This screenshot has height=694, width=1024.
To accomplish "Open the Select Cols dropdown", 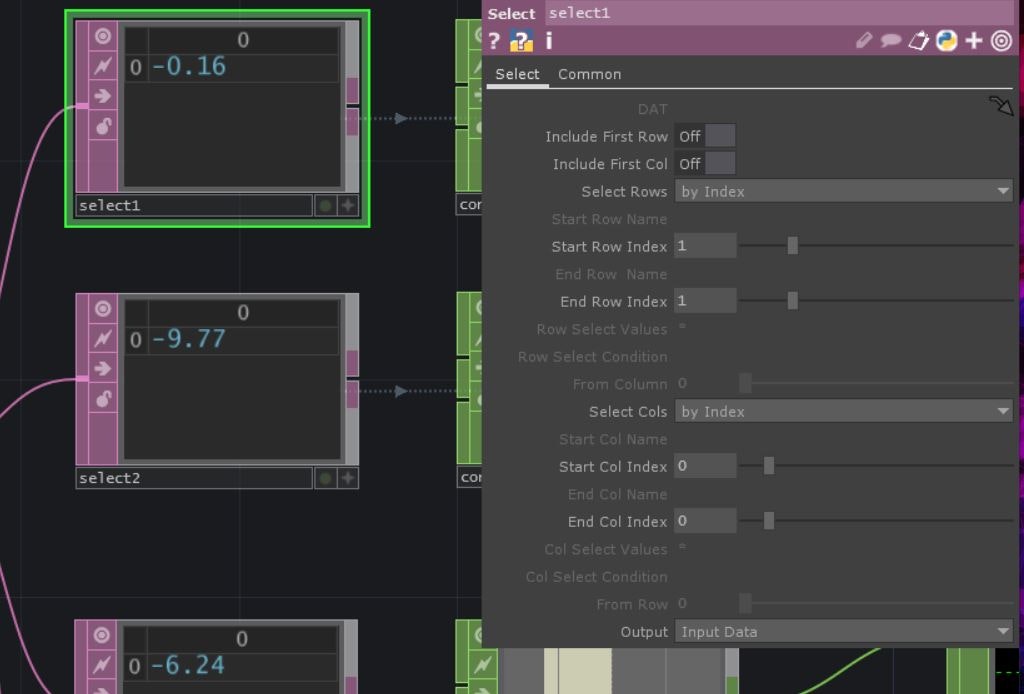I will [844, 411].
